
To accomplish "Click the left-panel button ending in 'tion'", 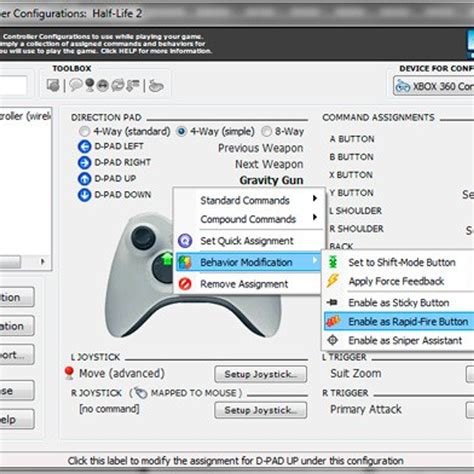I will pyautogui.click(x=17, y=297).
